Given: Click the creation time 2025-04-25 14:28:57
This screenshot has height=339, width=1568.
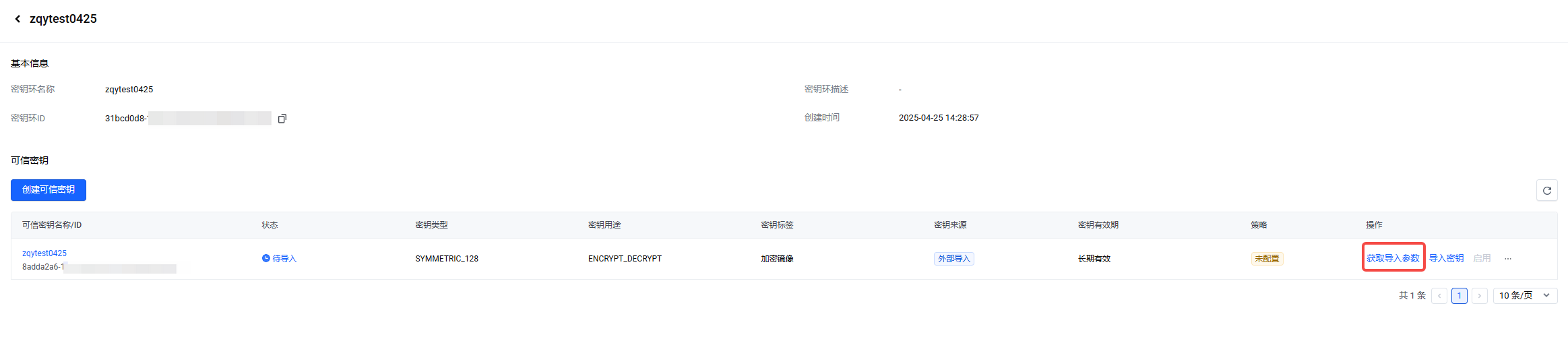Looking at the screenshot, I should [x=939, y=118].
